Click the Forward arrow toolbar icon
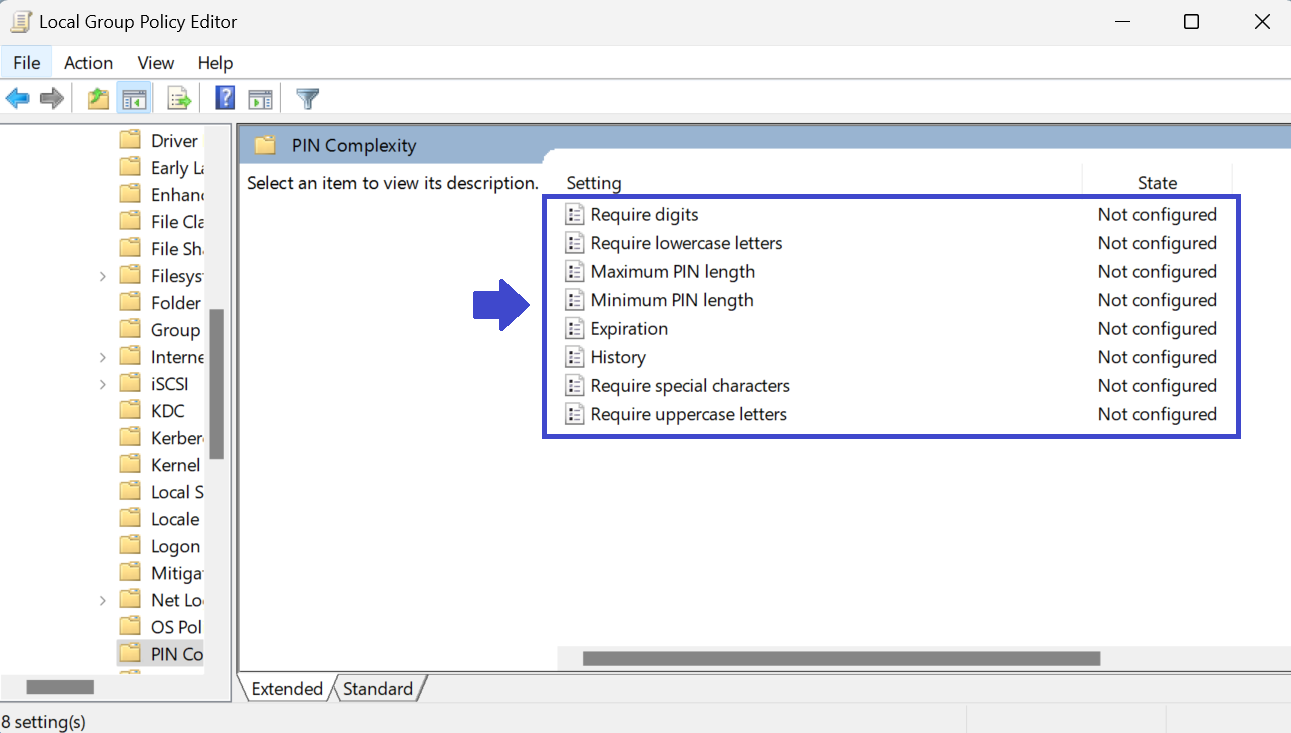Screen dimensions: 1291x733 (x=52, y=98)
